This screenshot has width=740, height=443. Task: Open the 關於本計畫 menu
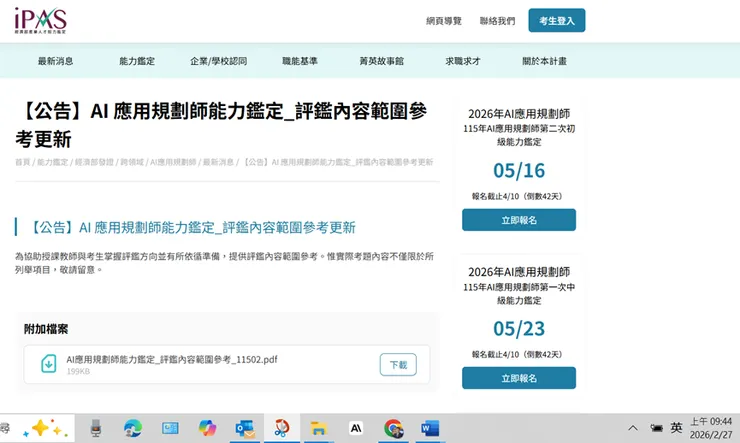tap(544, 61)
